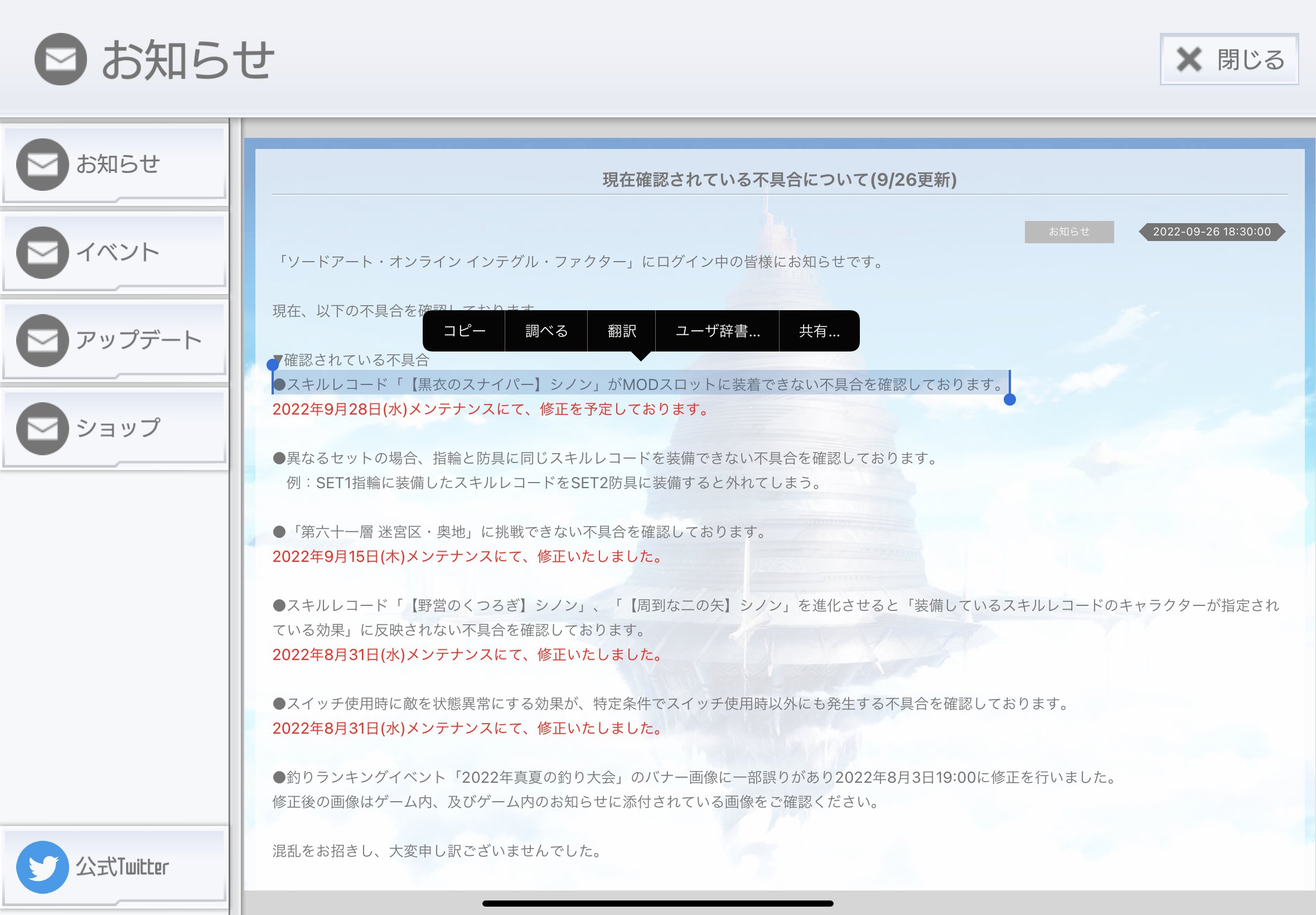Click the スイッチ使用時に敵を状態異常 line
The width and height of the screenshot is (1316, 915).
[671, 704]
